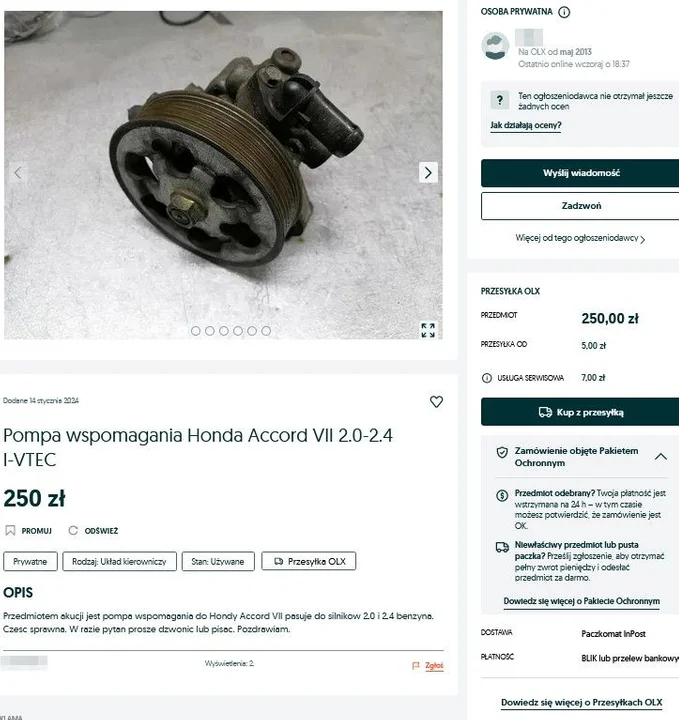Click the Kup z przesyłką button

coord(580,412)
